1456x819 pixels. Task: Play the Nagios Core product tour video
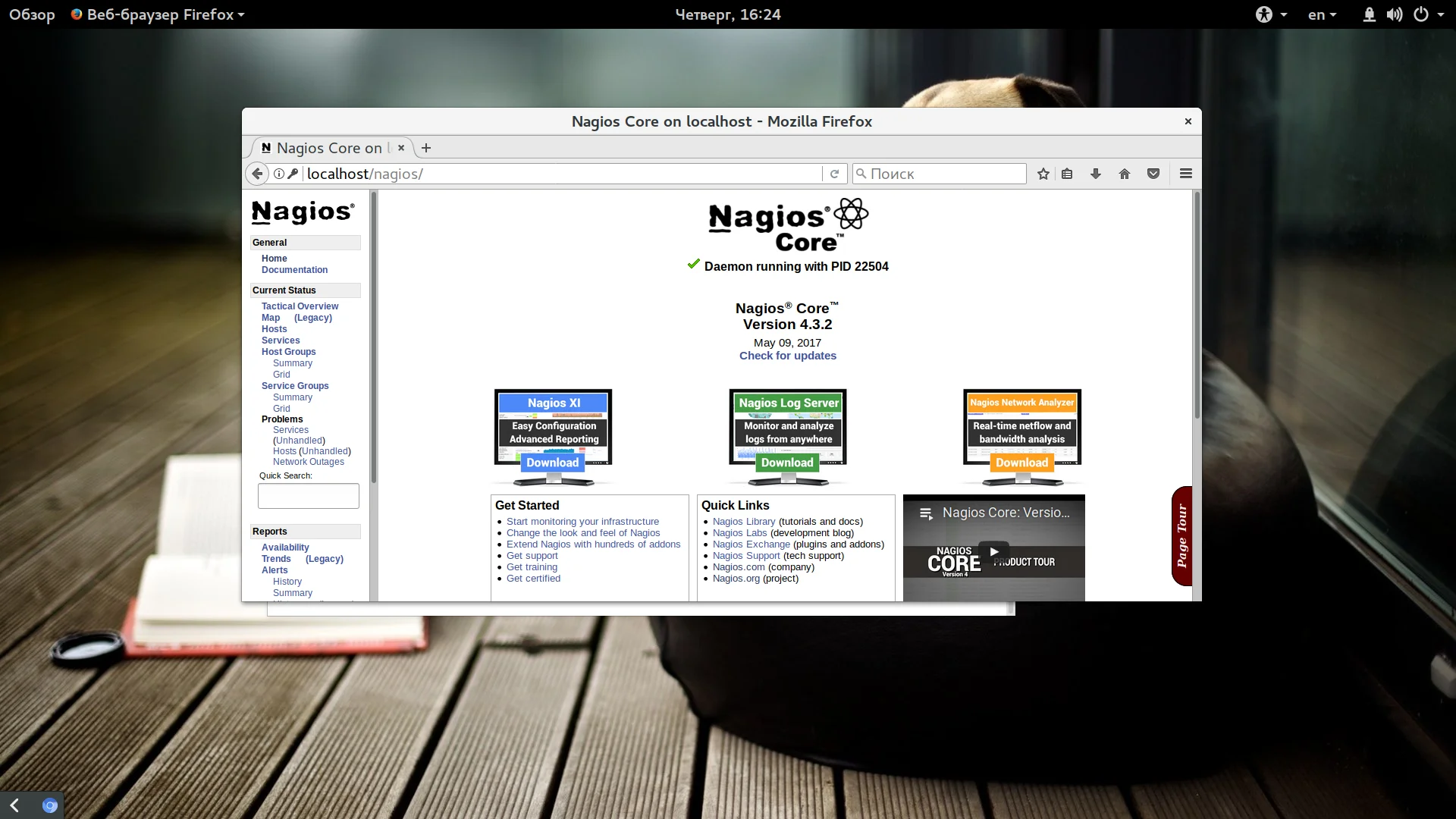click(x=993, y=551)
